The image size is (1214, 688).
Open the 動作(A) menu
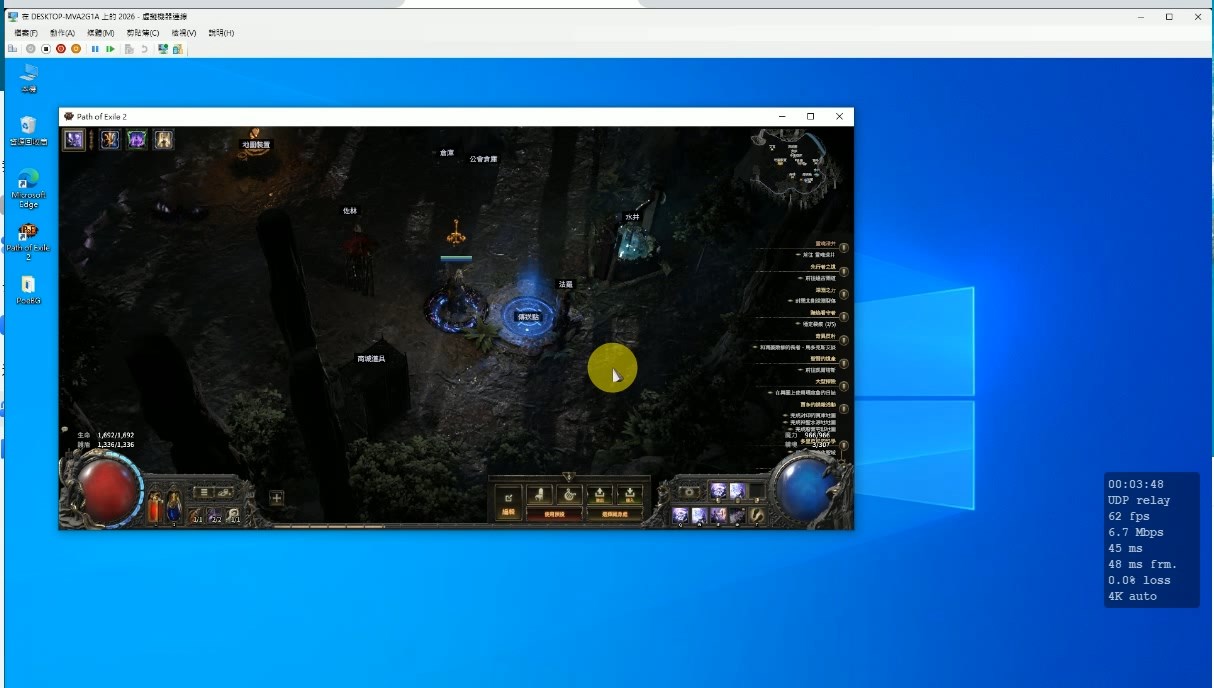coord(62,33)
